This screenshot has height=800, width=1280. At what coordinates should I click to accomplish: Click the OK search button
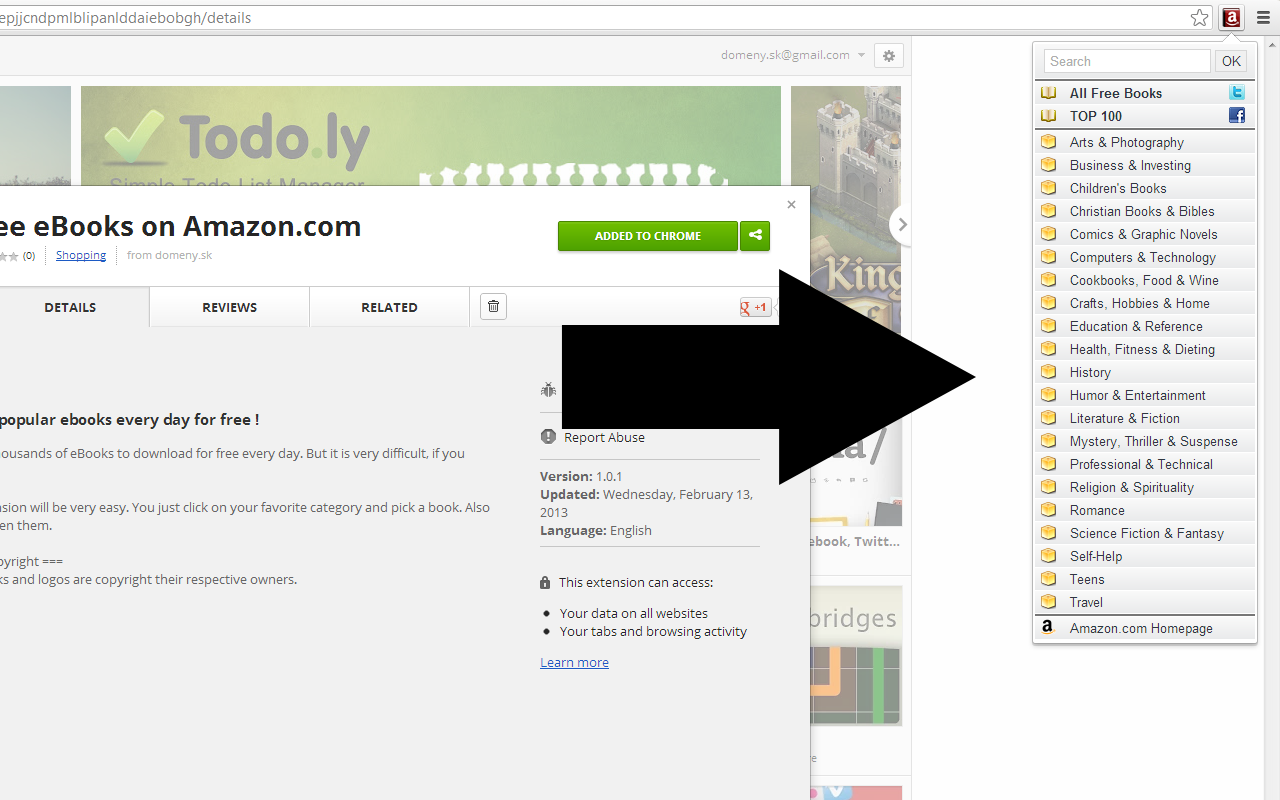tap(1231, 61)
